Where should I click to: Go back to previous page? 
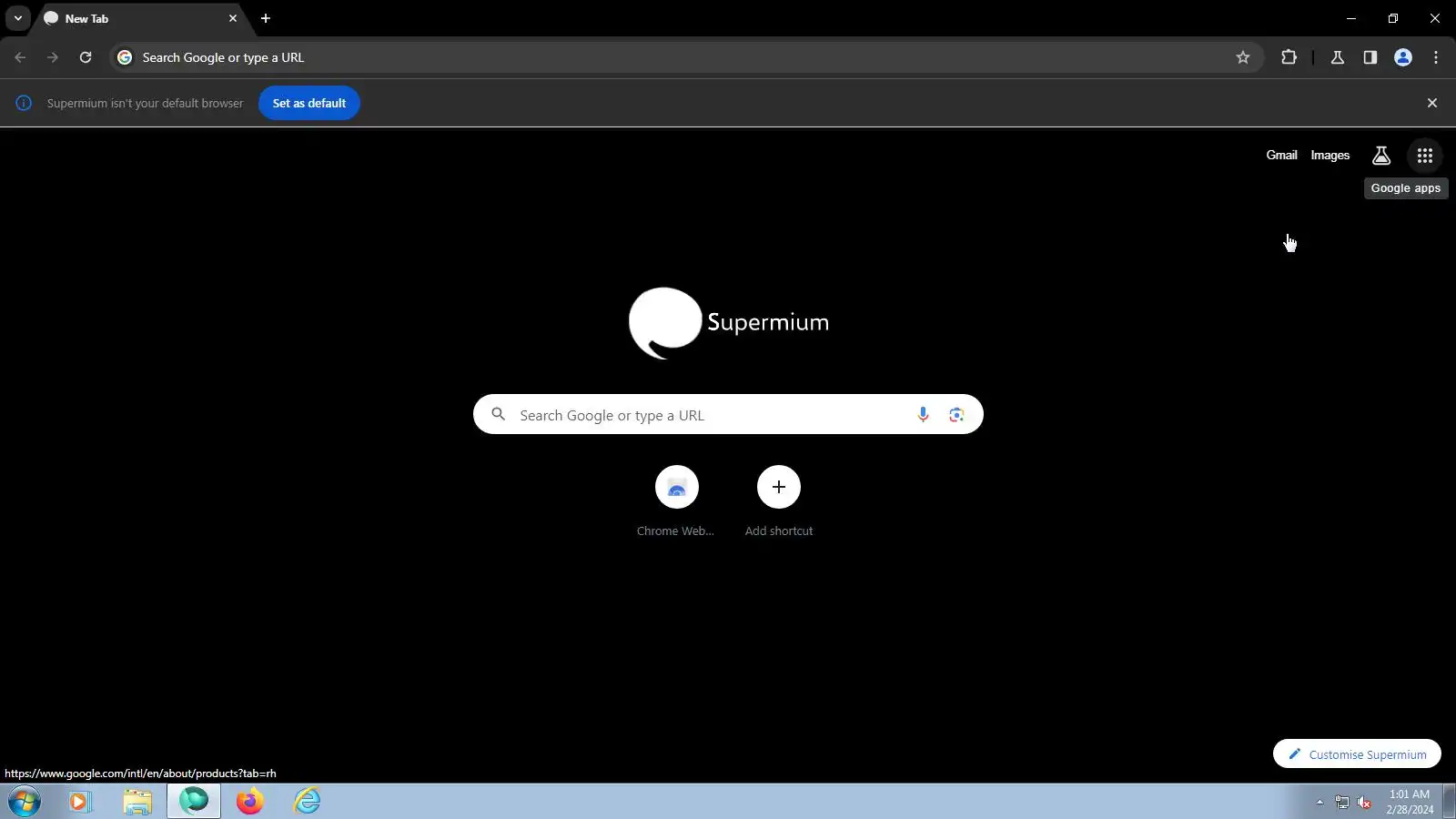coord(20,57)
